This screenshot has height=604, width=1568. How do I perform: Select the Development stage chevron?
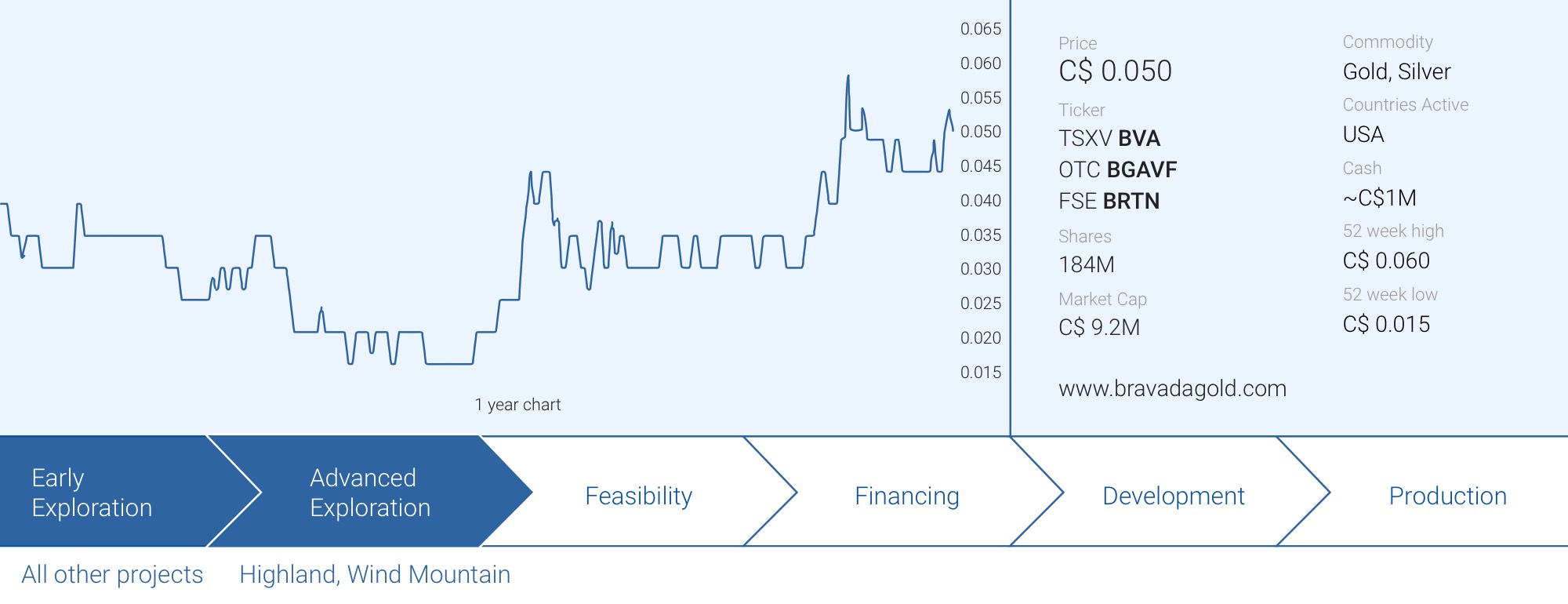(x=1174, y=496)
